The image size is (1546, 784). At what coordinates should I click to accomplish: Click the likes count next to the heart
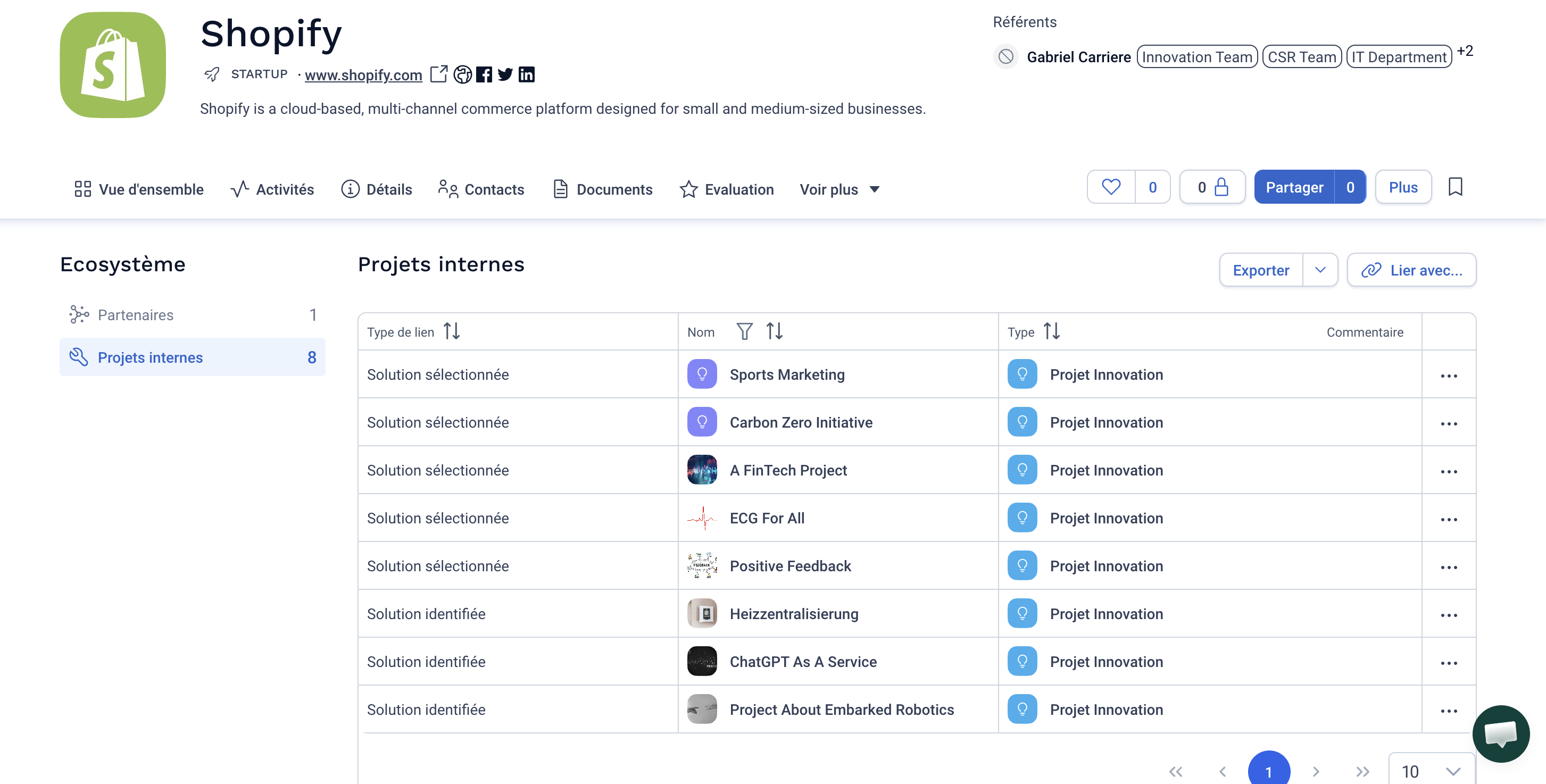point(1152,187)
